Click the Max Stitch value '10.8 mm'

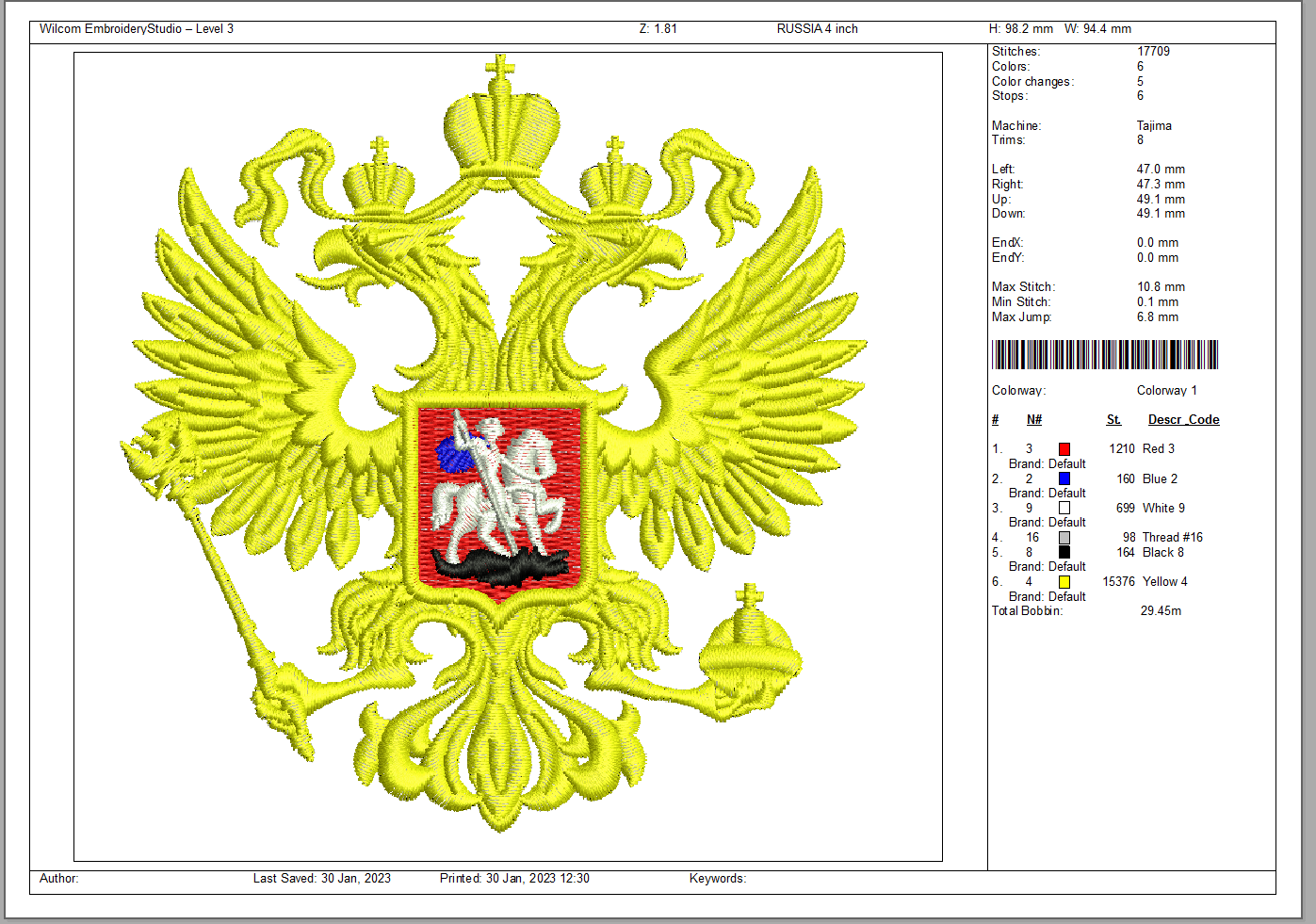(x=1161, y=287)
